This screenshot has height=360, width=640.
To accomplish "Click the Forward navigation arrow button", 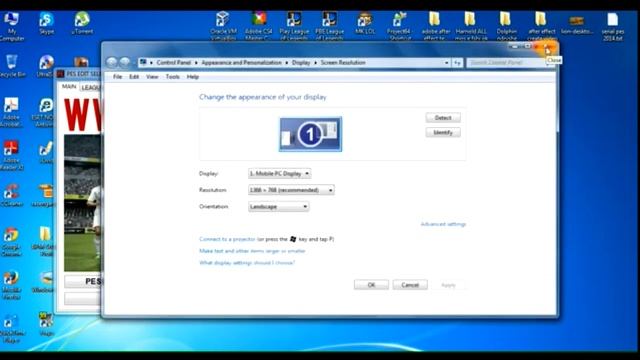I will tap(125, 62).
